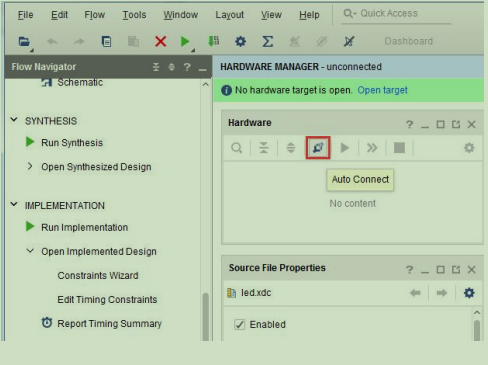Viewport: 488px width, 365px height.
Task: Open the Window menu
Action: (181, 15)
